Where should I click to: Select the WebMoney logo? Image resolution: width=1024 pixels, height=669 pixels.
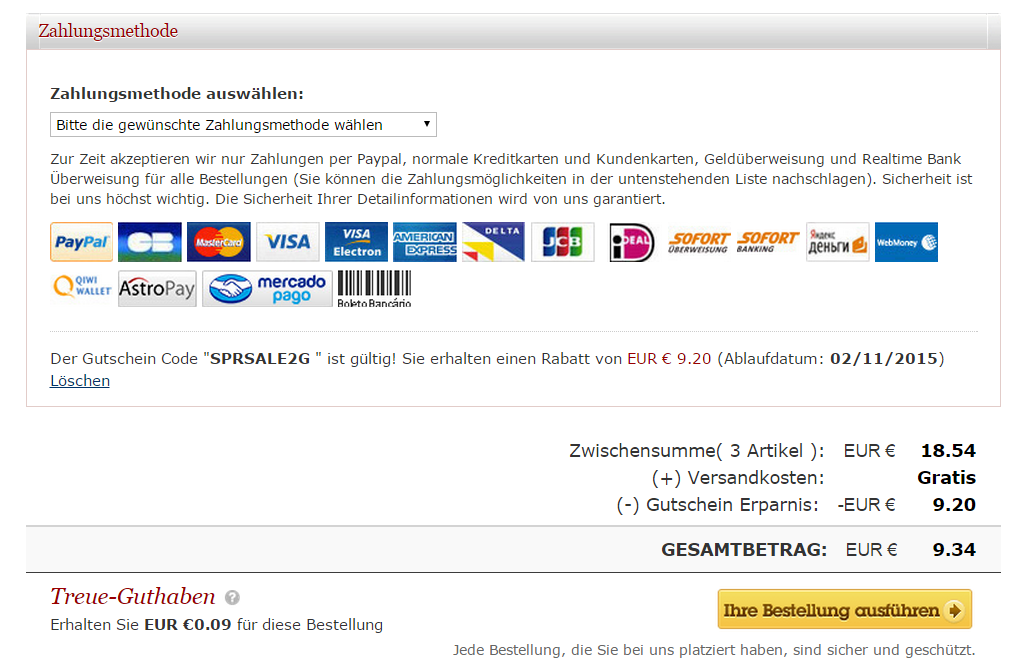coord(906,242)
